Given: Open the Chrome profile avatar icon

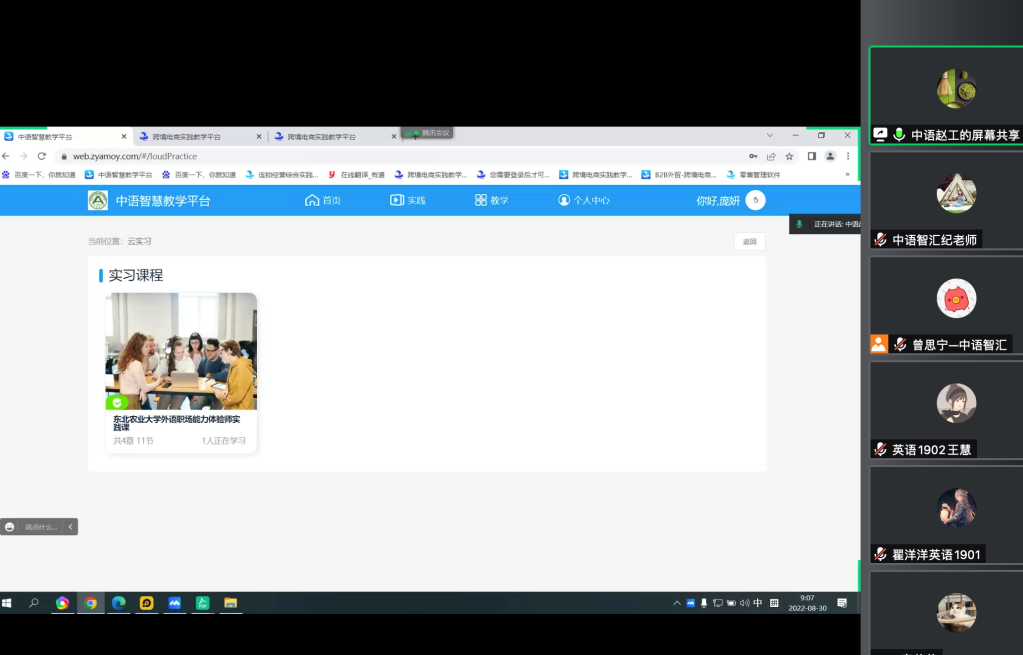Looking at the screenshot, I should 830,157.
